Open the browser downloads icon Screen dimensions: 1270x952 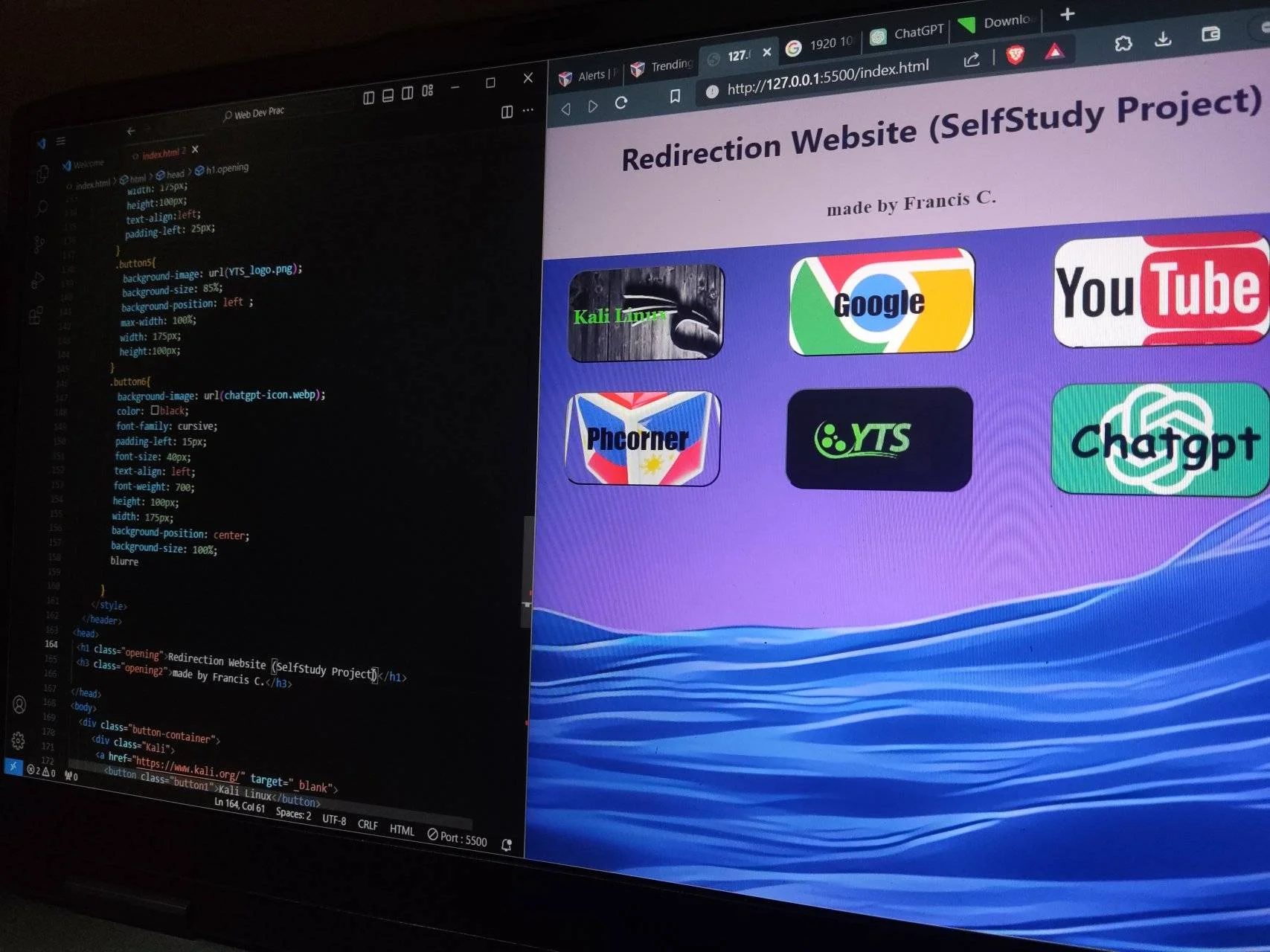(1164, 39)
